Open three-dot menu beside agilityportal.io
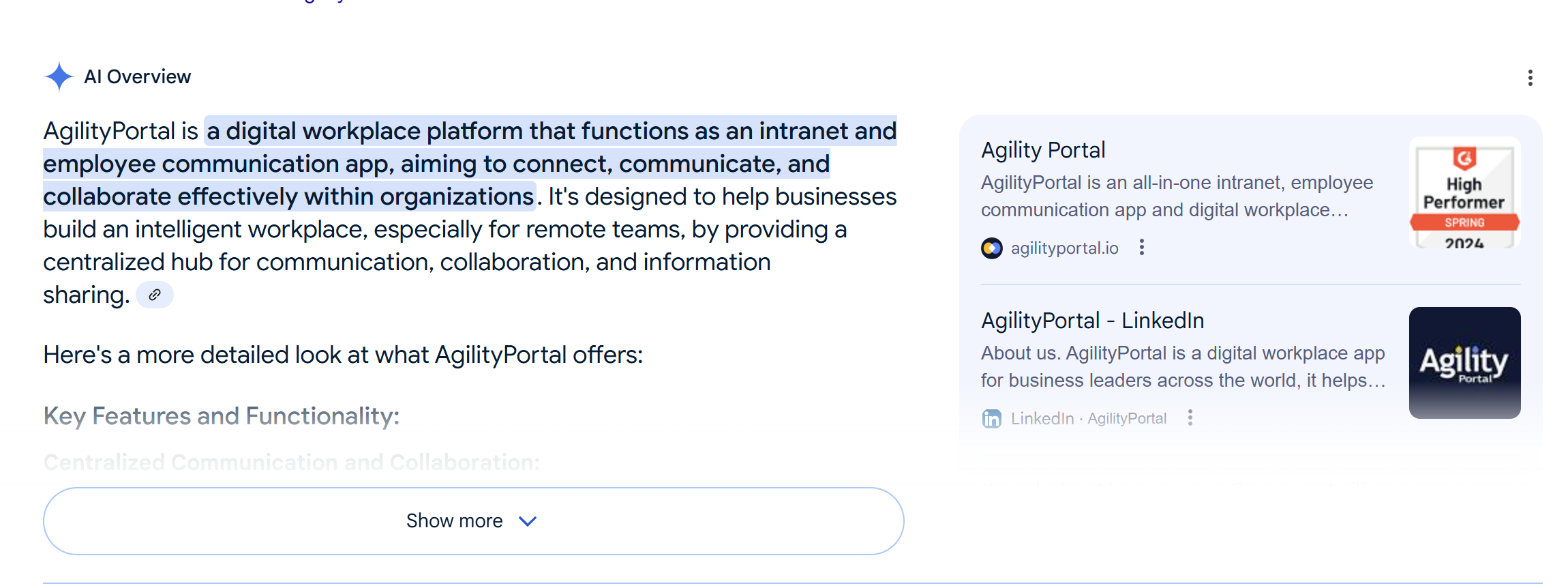Image resolution: width=1568 pixels, height=588 pixels. point(1142,248)
